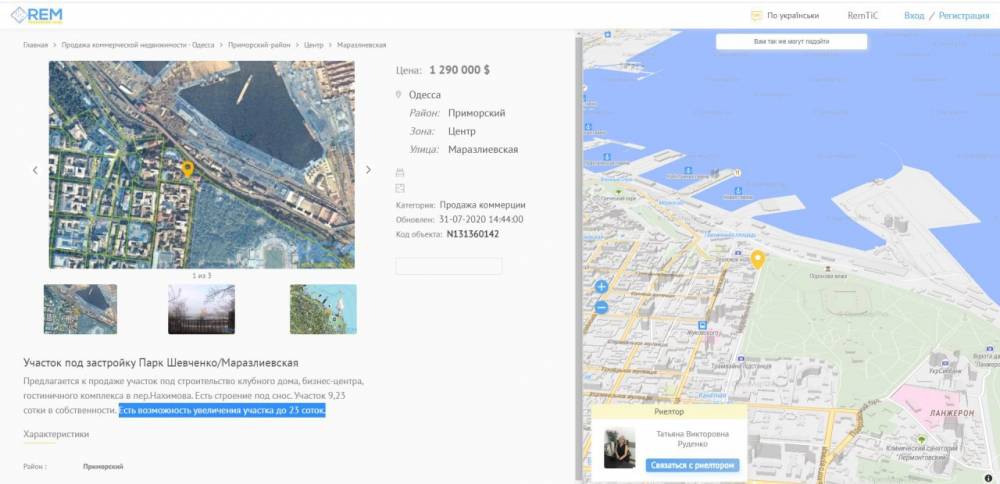Select the second photo thumbnail
The height and width of the screenshot is (484, 1000).
tap(202, 309)
